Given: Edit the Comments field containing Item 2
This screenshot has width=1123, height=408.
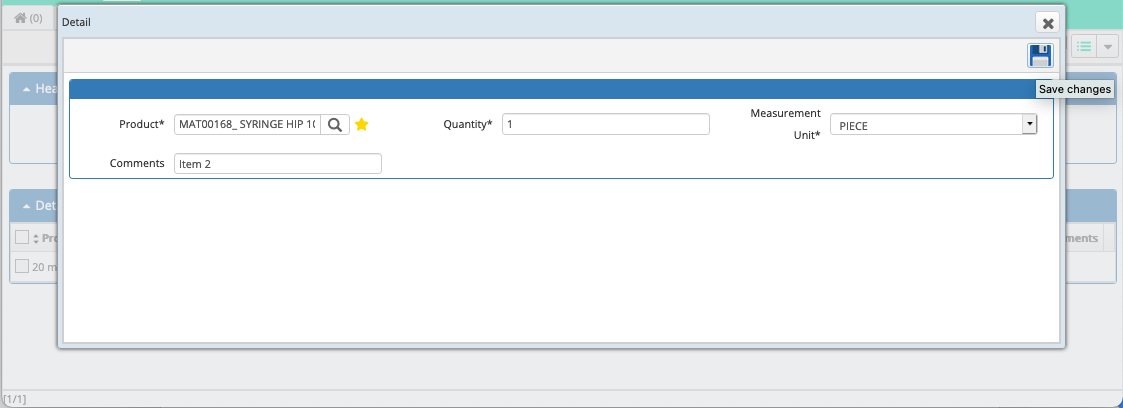Looking at the screenshot, I should [278, 163].
